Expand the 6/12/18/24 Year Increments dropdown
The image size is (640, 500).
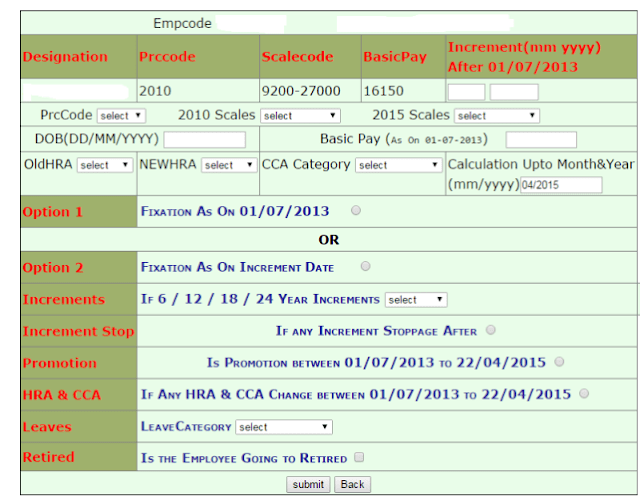pyautogui.click(x=416, y=300)
